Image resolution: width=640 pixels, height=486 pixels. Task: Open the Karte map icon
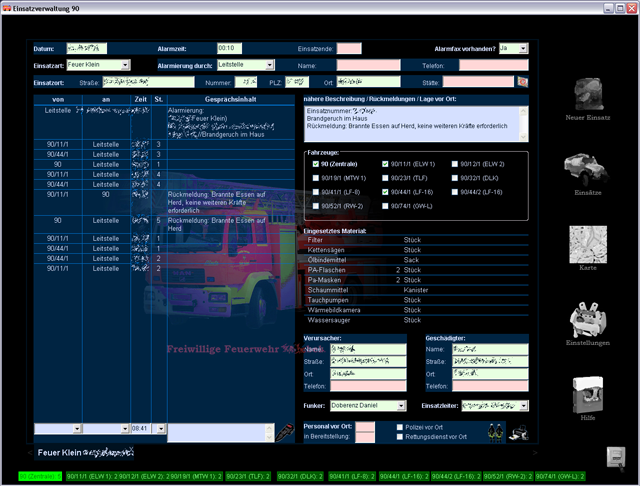(588, 244)
